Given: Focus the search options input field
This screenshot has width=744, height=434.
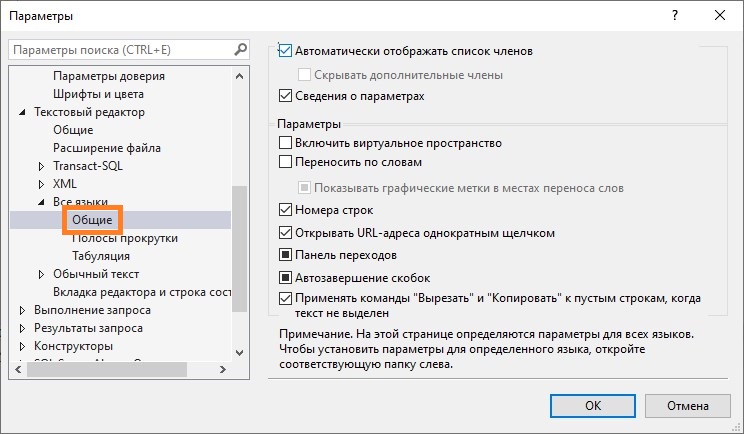Looking at the screenshot, I should (x=118, y=50).
